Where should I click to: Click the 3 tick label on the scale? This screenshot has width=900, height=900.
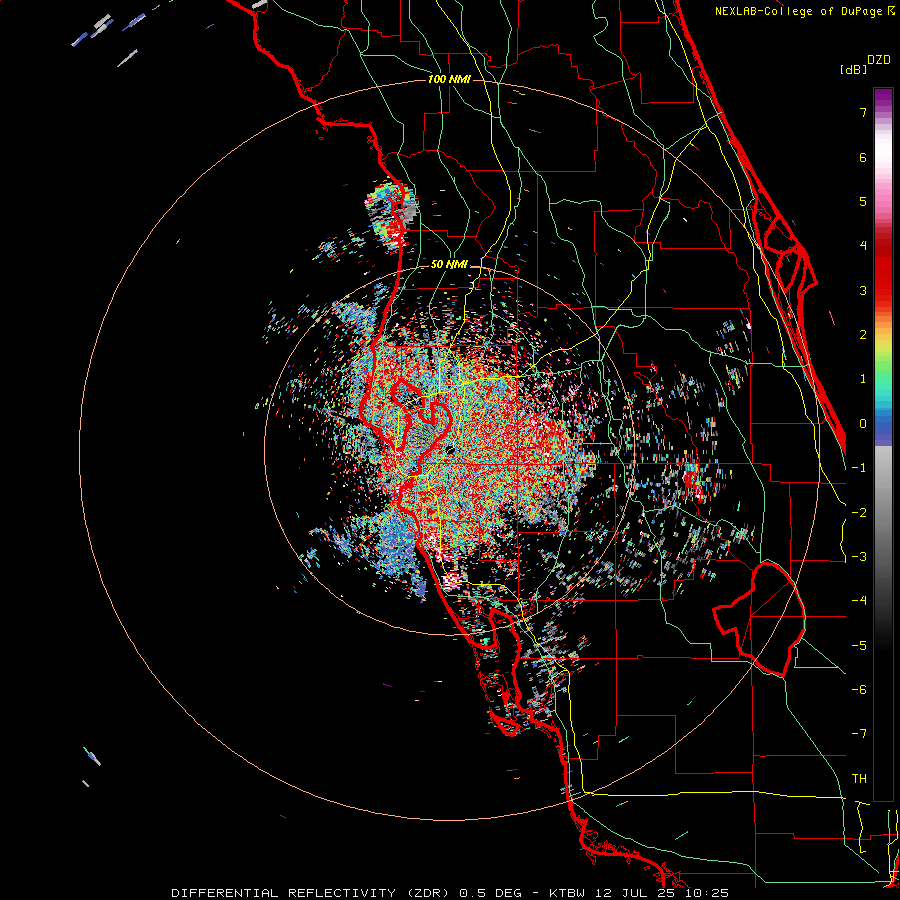click(x=863, y=290)
